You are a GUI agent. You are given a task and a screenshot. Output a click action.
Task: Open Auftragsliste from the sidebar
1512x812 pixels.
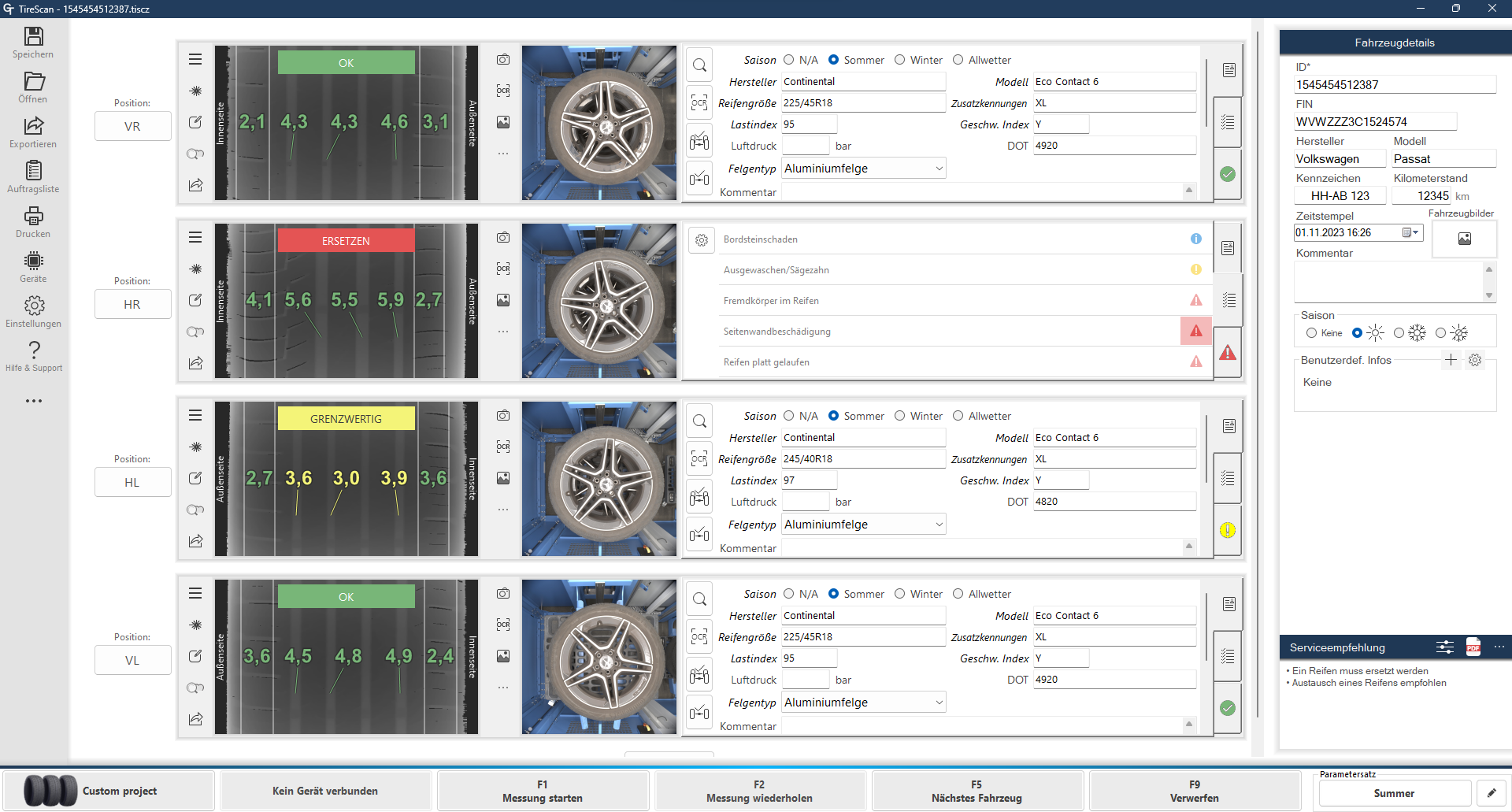(33, 176)
